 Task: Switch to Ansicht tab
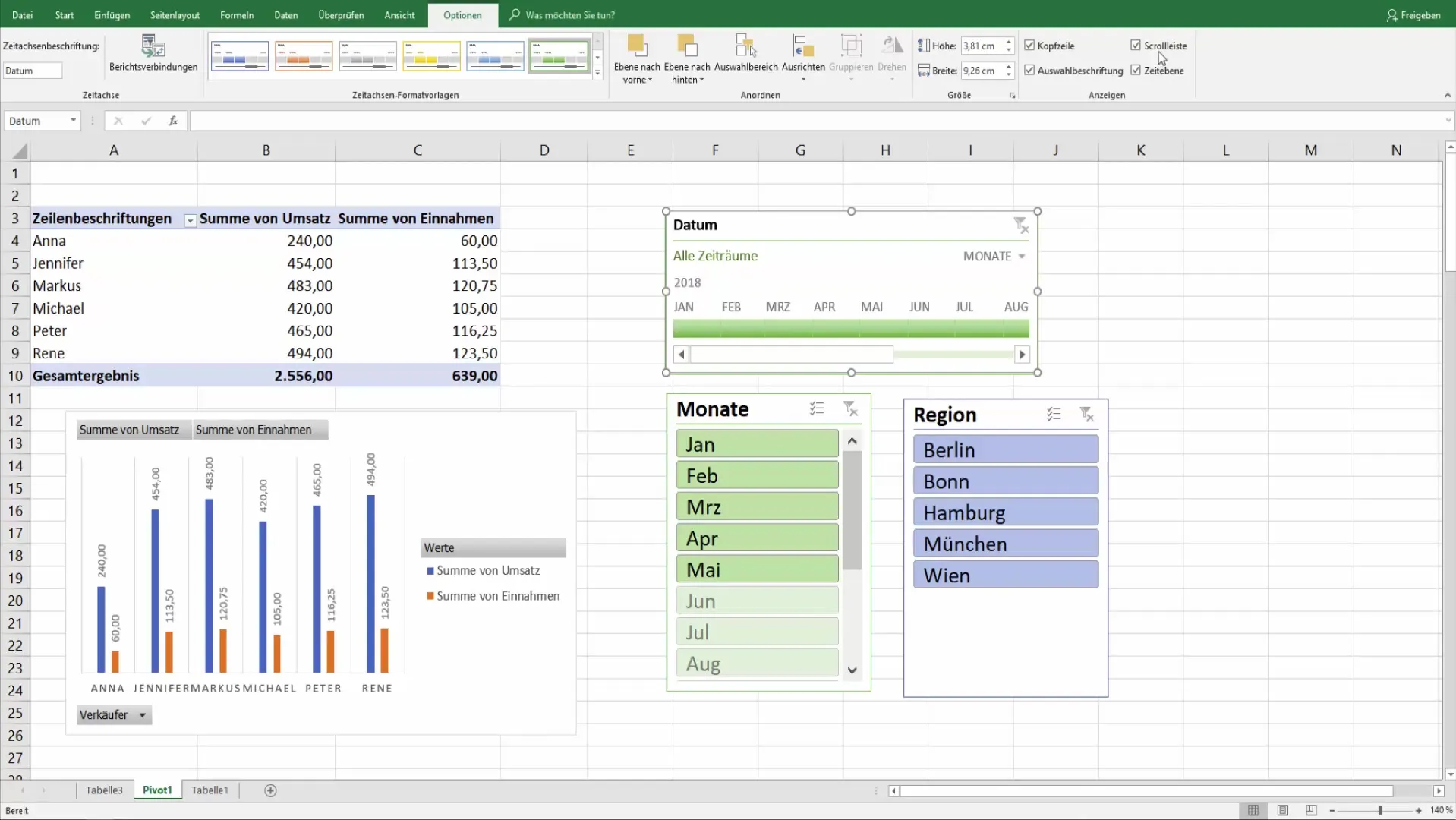coord(399,15)
